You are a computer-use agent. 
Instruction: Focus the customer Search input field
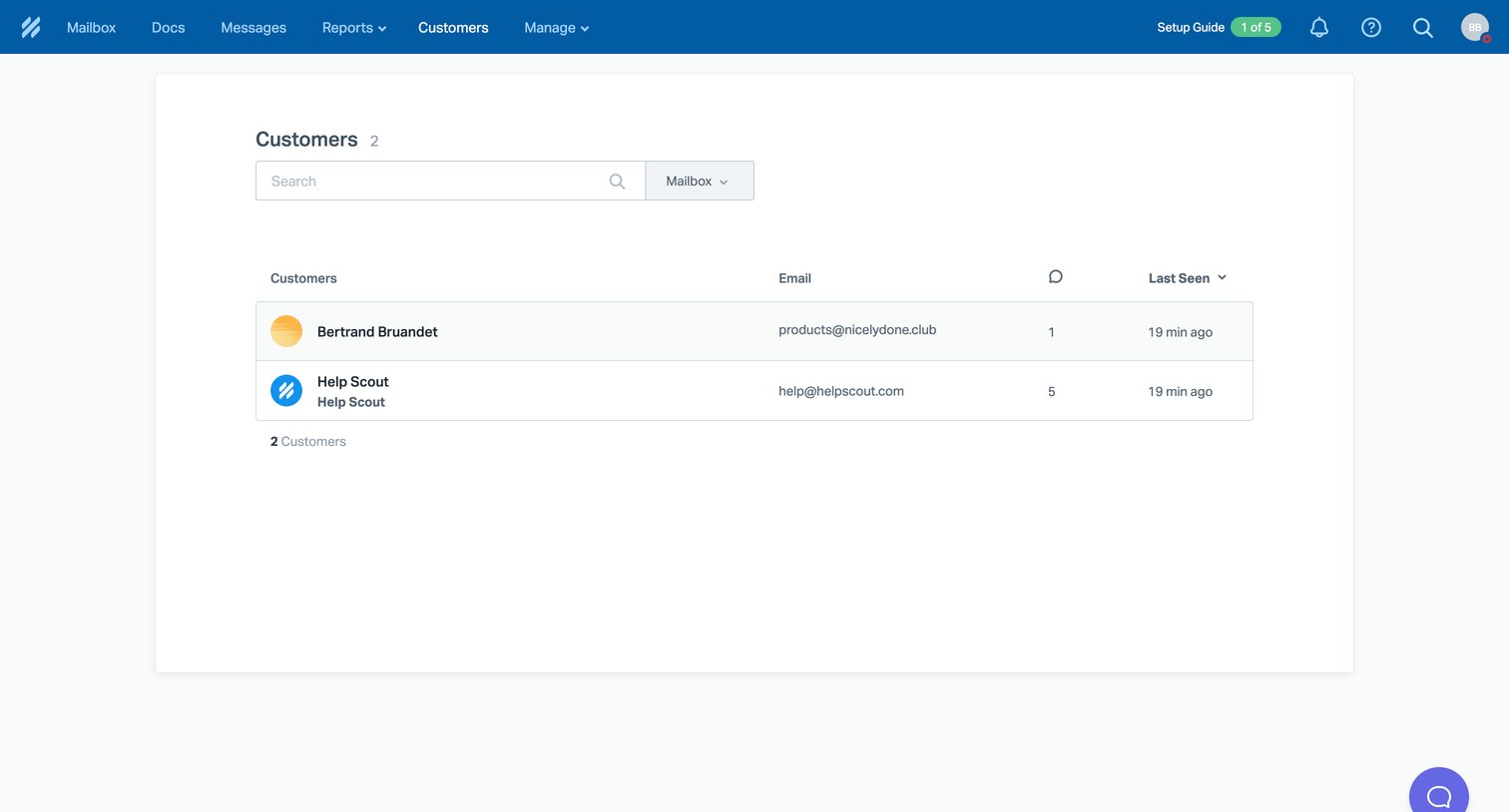coord(450,181)
